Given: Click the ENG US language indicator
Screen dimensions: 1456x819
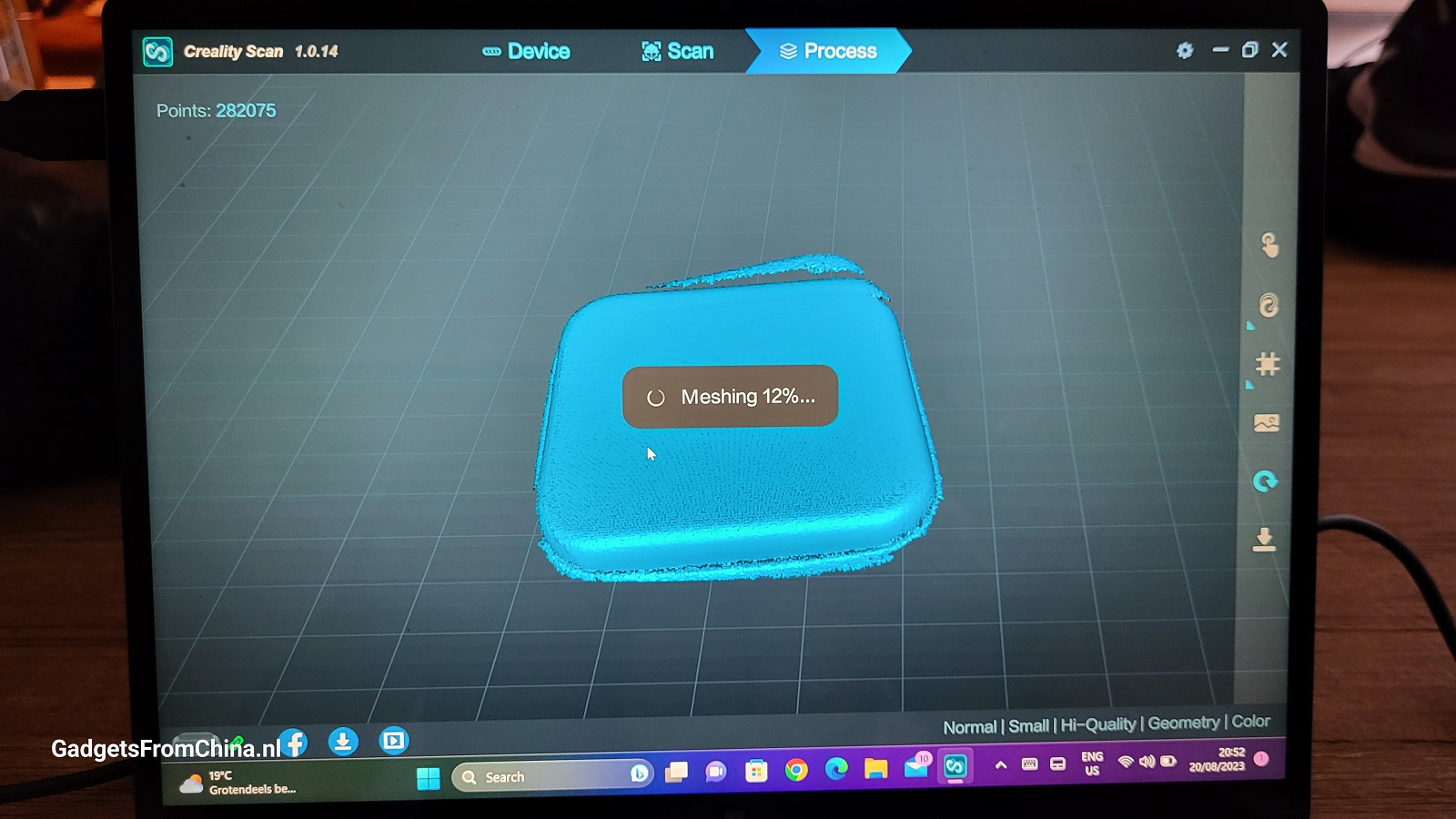Looking at the screenshot, I should pos(1092,763).
